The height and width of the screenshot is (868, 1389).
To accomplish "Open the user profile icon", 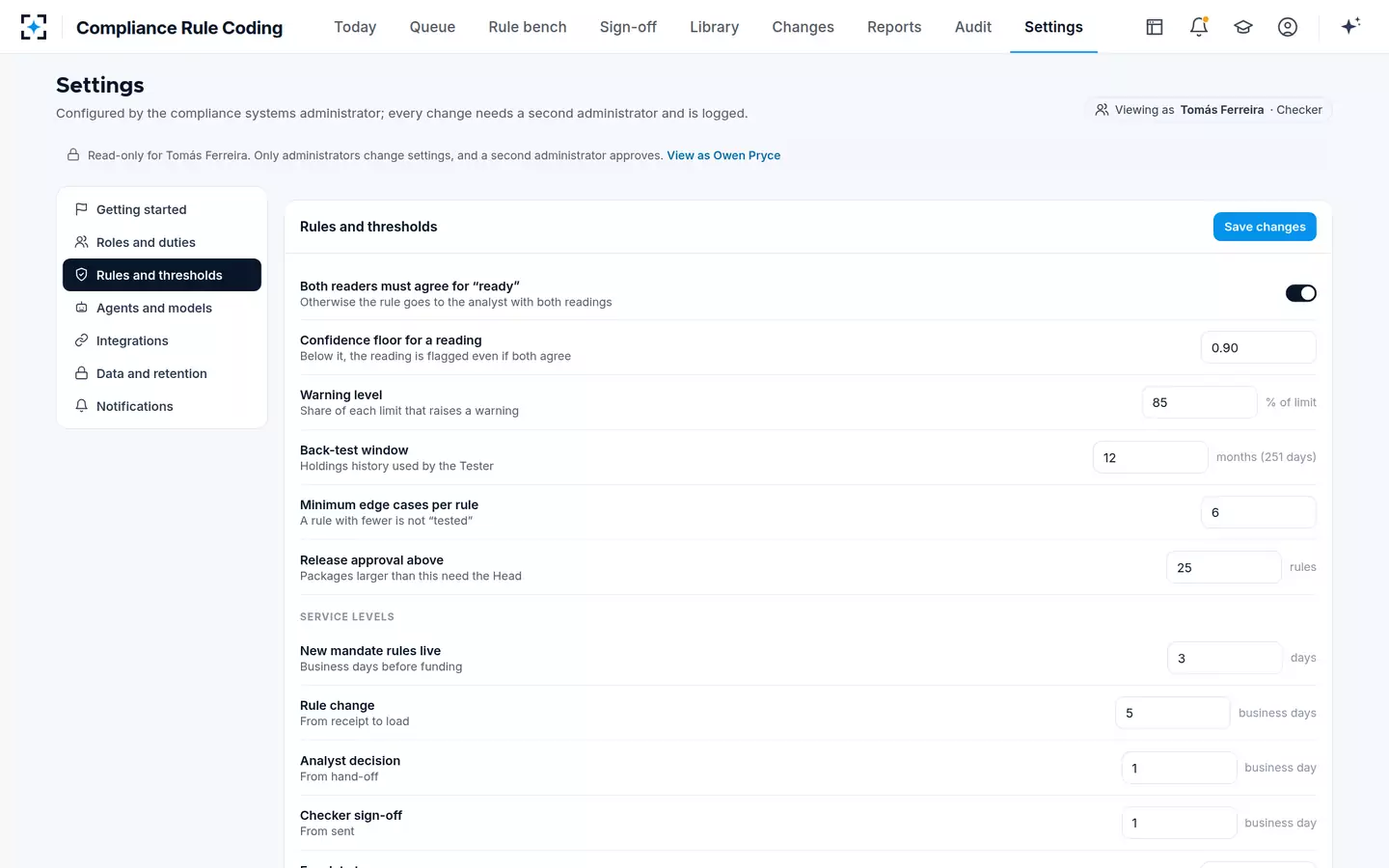I will click(x=1288, y=27).
